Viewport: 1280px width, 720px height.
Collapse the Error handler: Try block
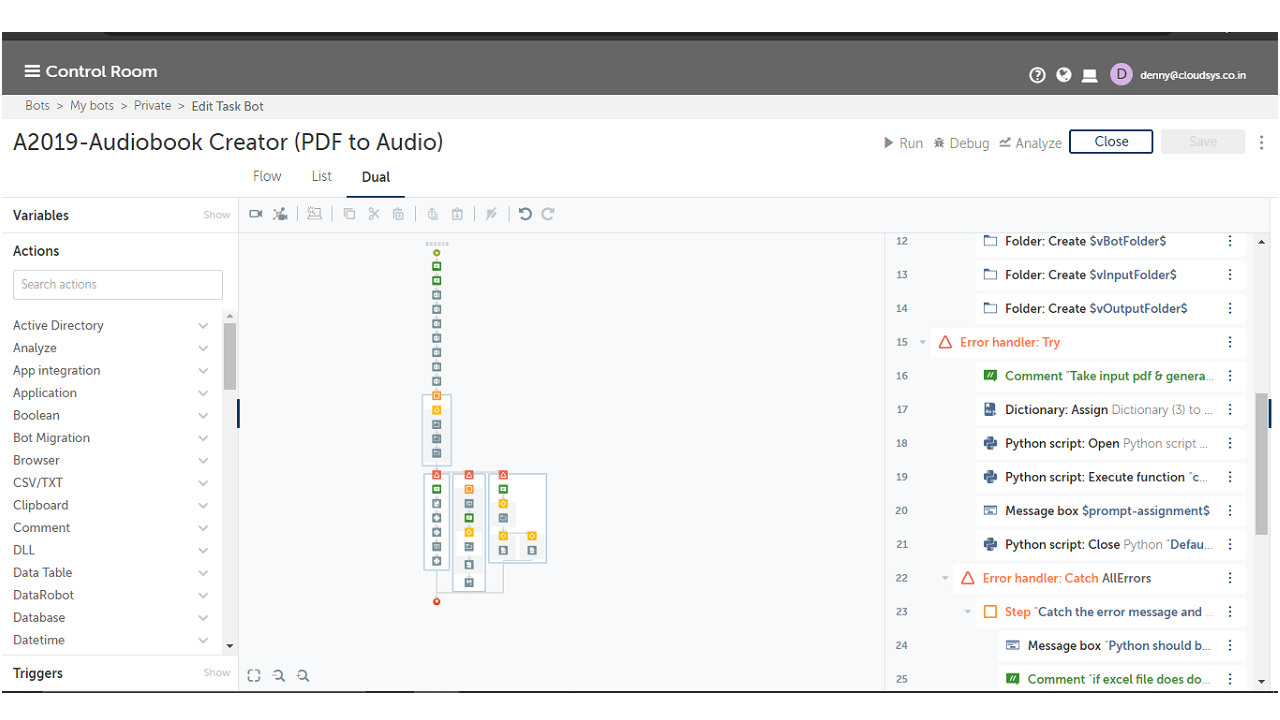(x=923, y=342)
